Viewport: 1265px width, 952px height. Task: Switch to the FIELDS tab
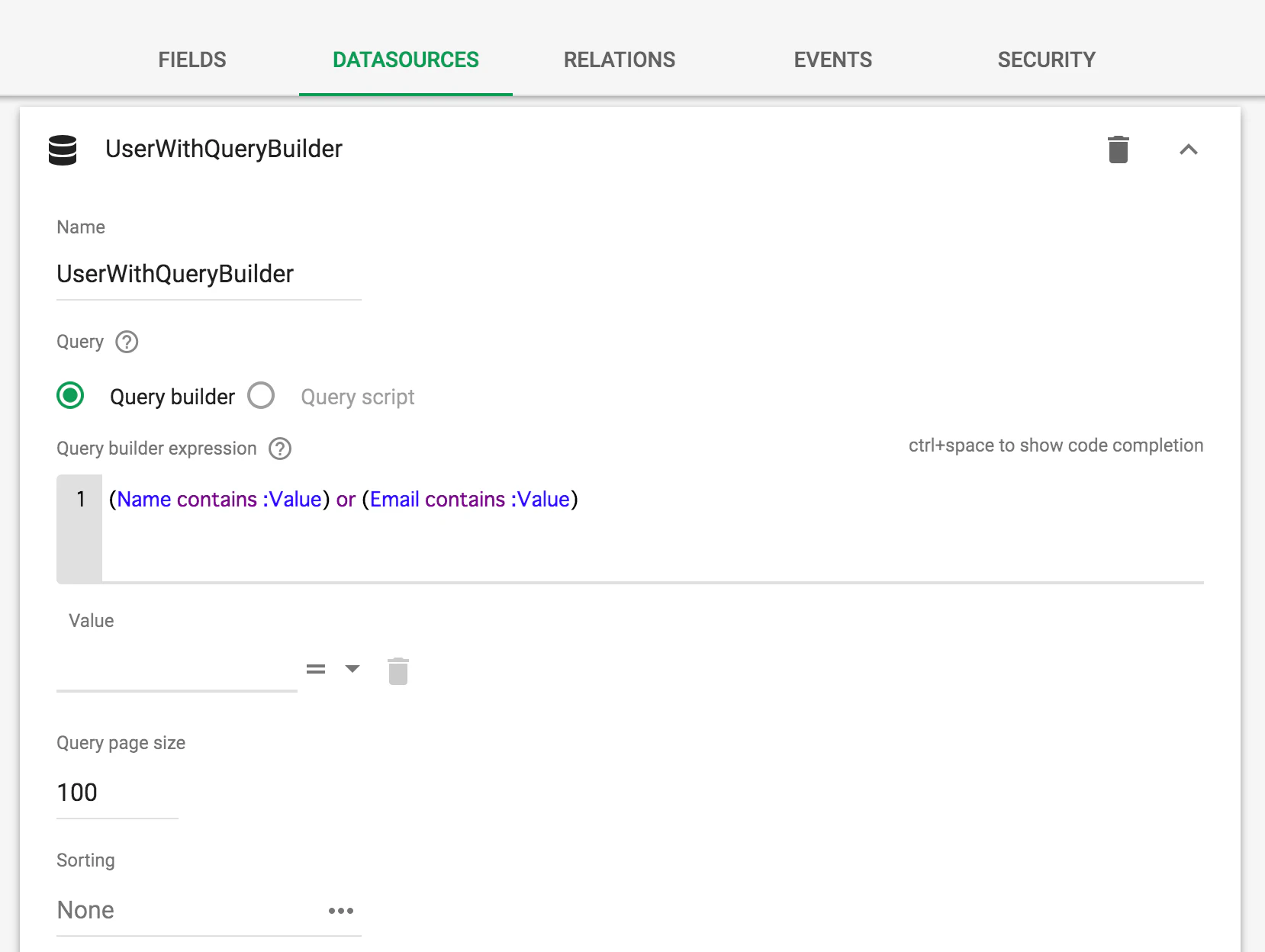[x=192, y=59]
